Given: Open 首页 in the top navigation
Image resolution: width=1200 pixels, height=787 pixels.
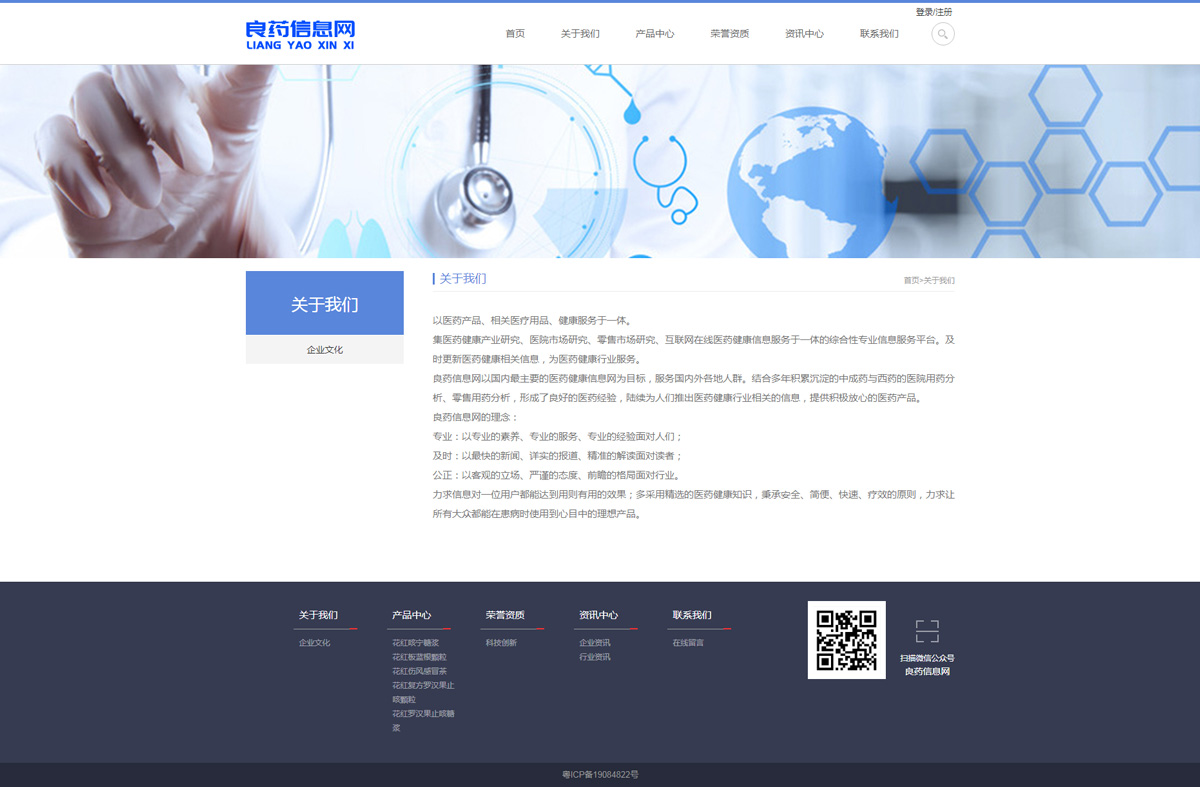Looking at the screenshot, I should pyautogui.click(x=515, y=34).
